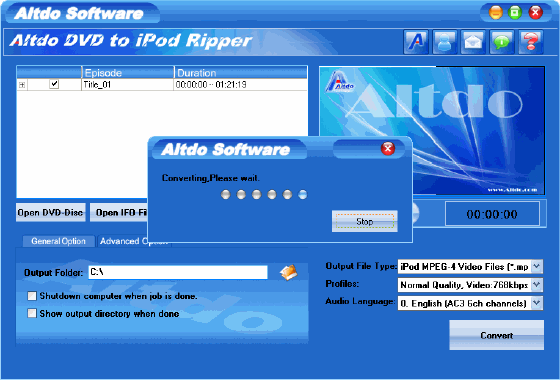Screen dimensions: 560x380
Task: Click the Duration column header
Action: 241,72
